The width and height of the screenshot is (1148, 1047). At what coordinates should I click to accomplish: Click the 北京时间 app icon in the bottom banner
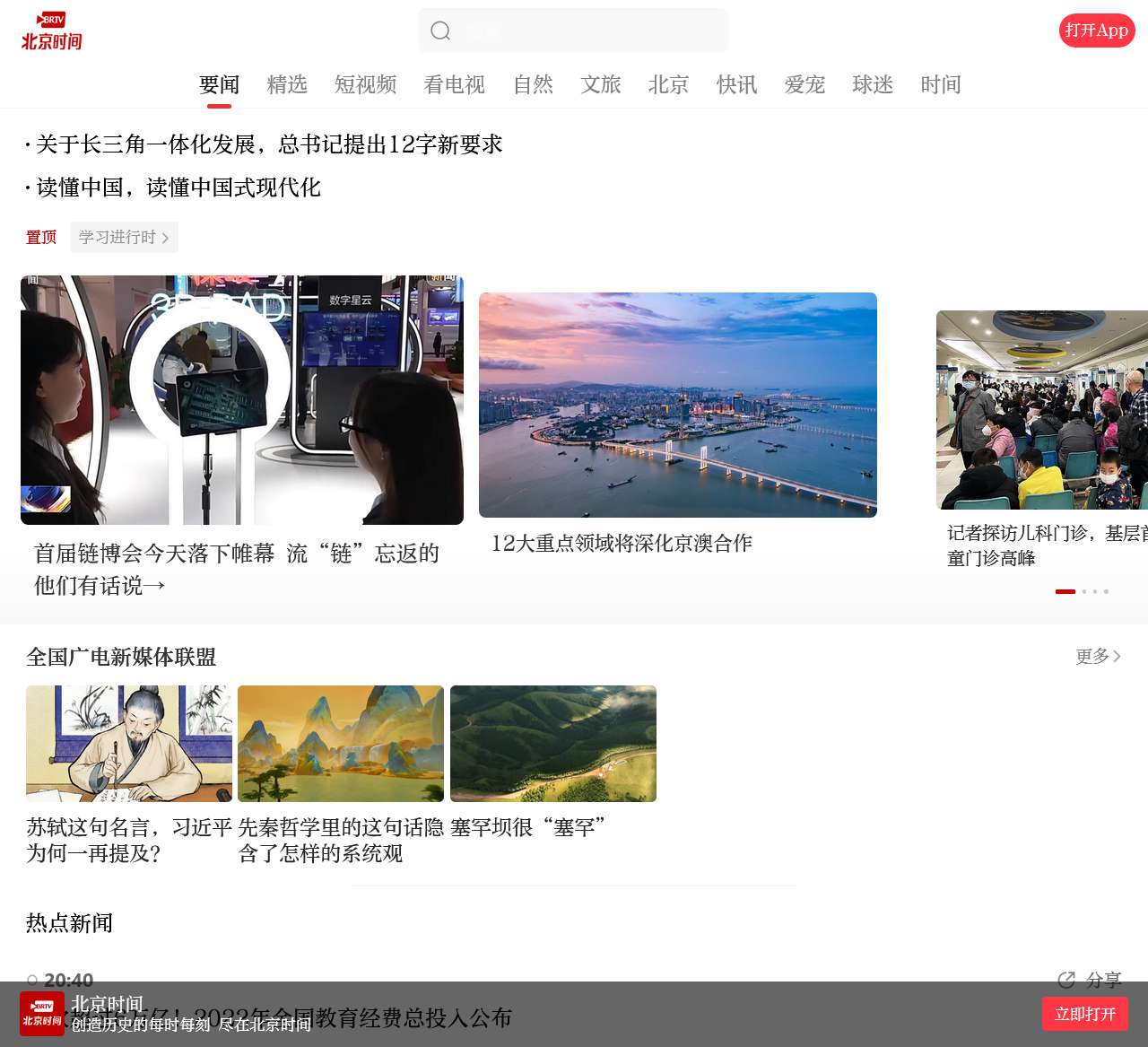point(42,1014)
